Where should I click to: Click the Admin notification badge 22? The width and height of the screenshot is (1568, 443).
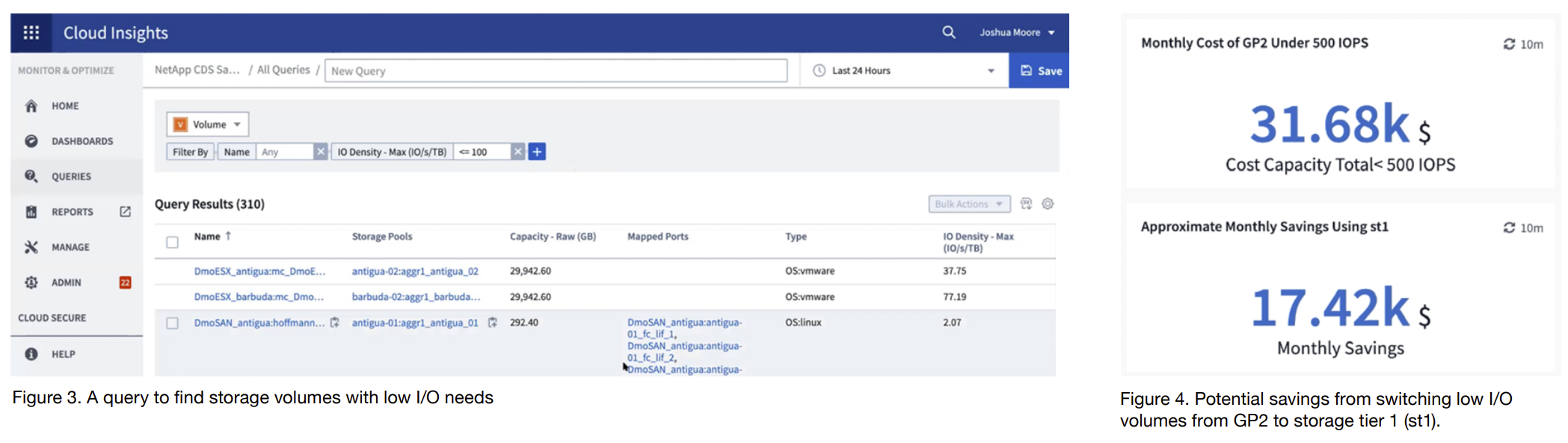126,282
